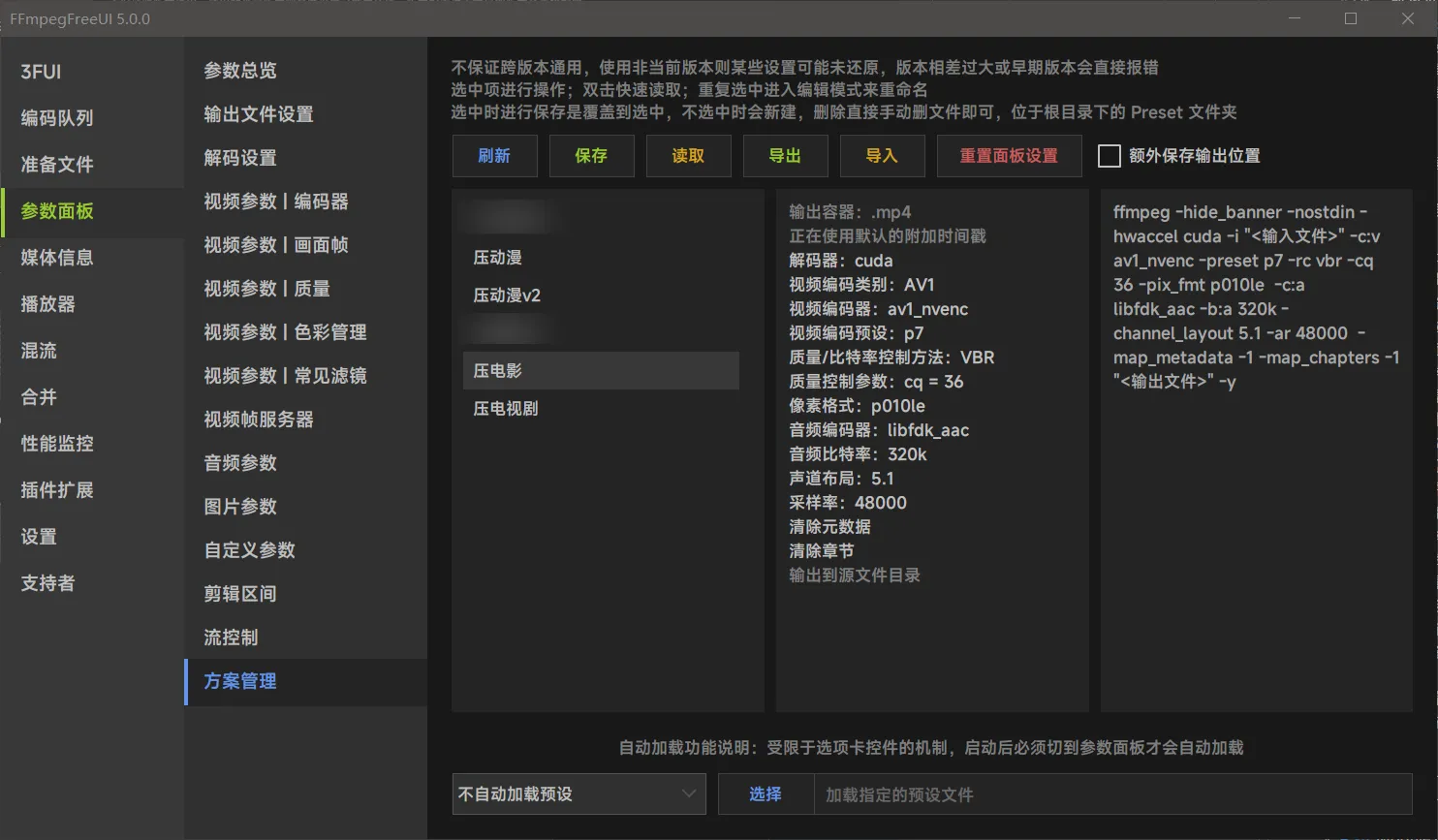Screen dimensions: 1438x840
Task: Click the 保存 save preset button
Action: click(x=591, y=156)
